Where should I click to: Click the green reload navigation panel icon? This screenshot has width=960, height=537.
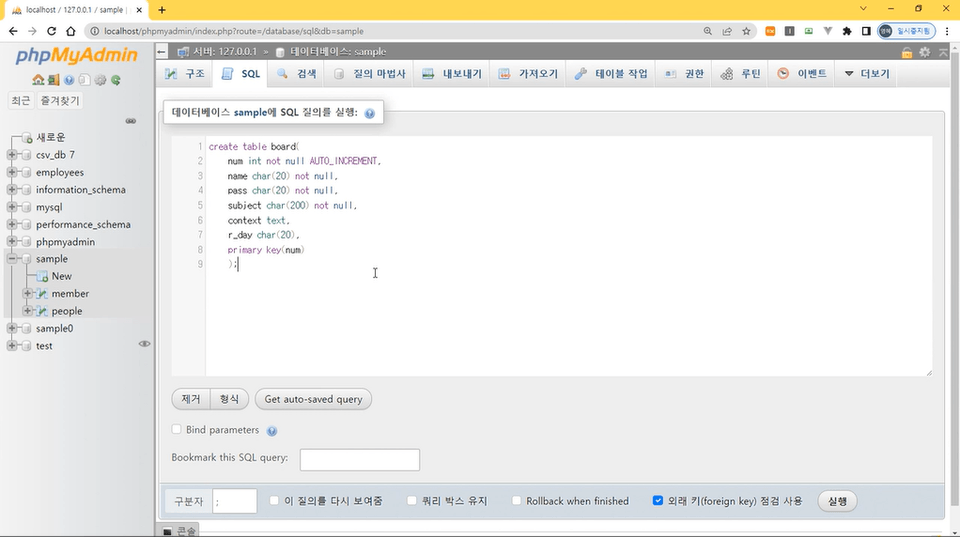[116, 80]
